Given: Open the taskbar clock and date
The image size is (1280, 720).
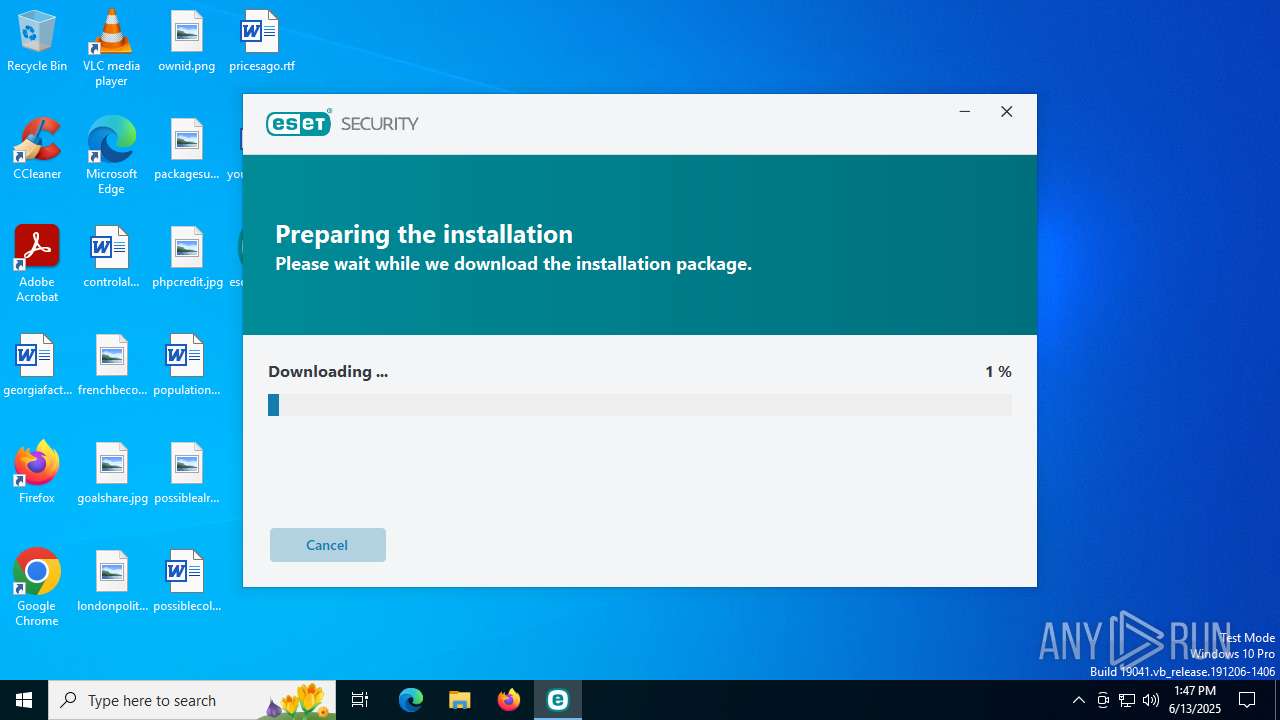Looking at the screenshot, I should 1195,700.
